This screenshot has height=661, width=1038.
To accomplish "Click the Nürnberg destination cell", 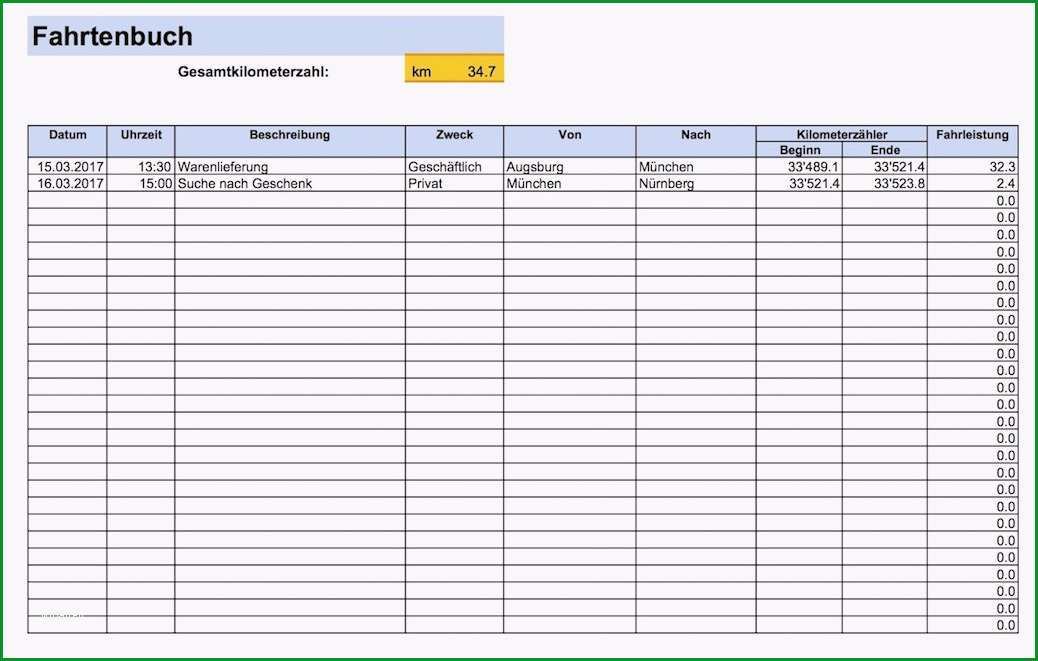I will point(696,183).
